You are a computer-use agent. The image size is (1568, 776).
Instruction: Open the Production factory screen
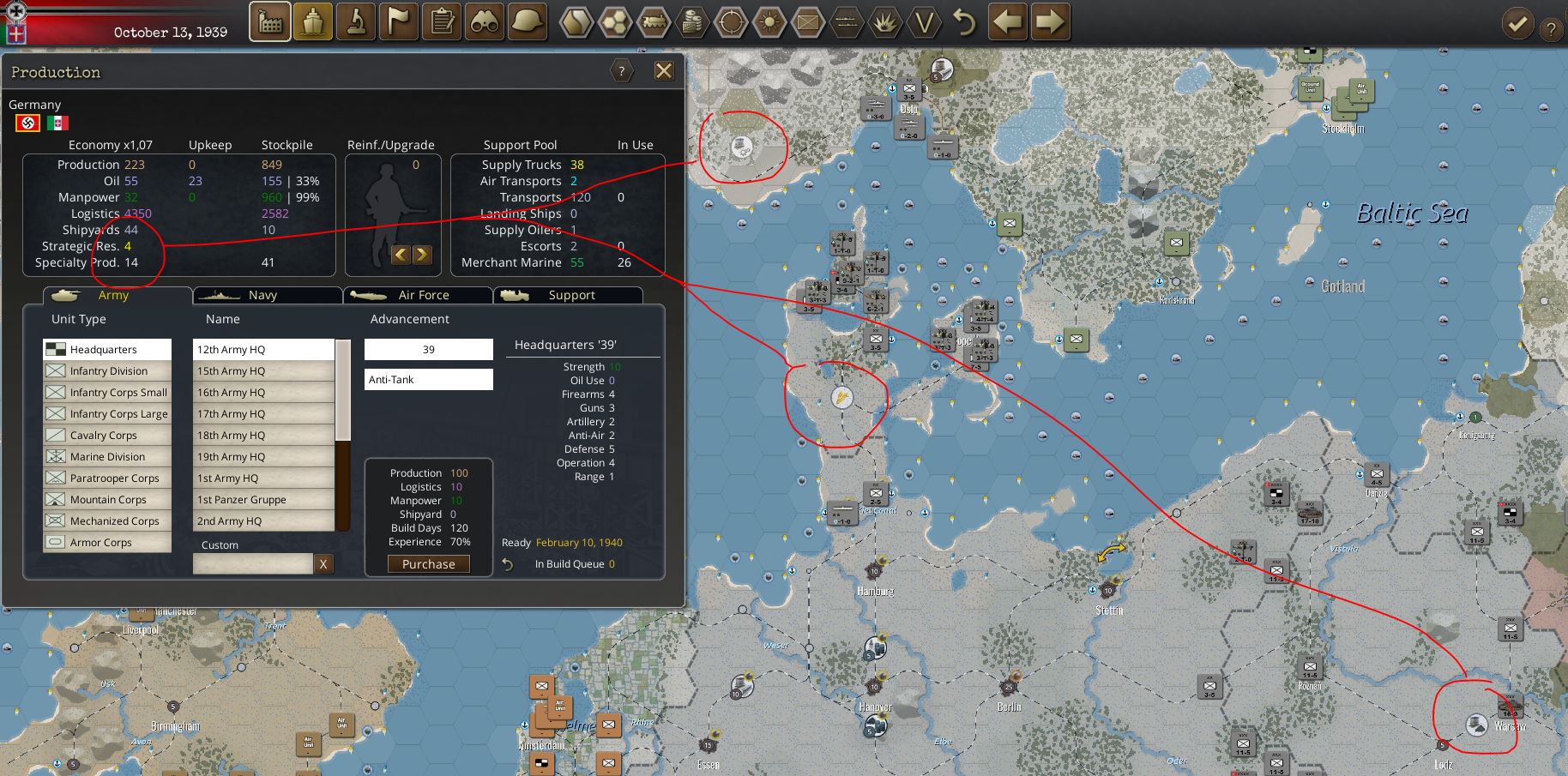(x=270, y=22)
